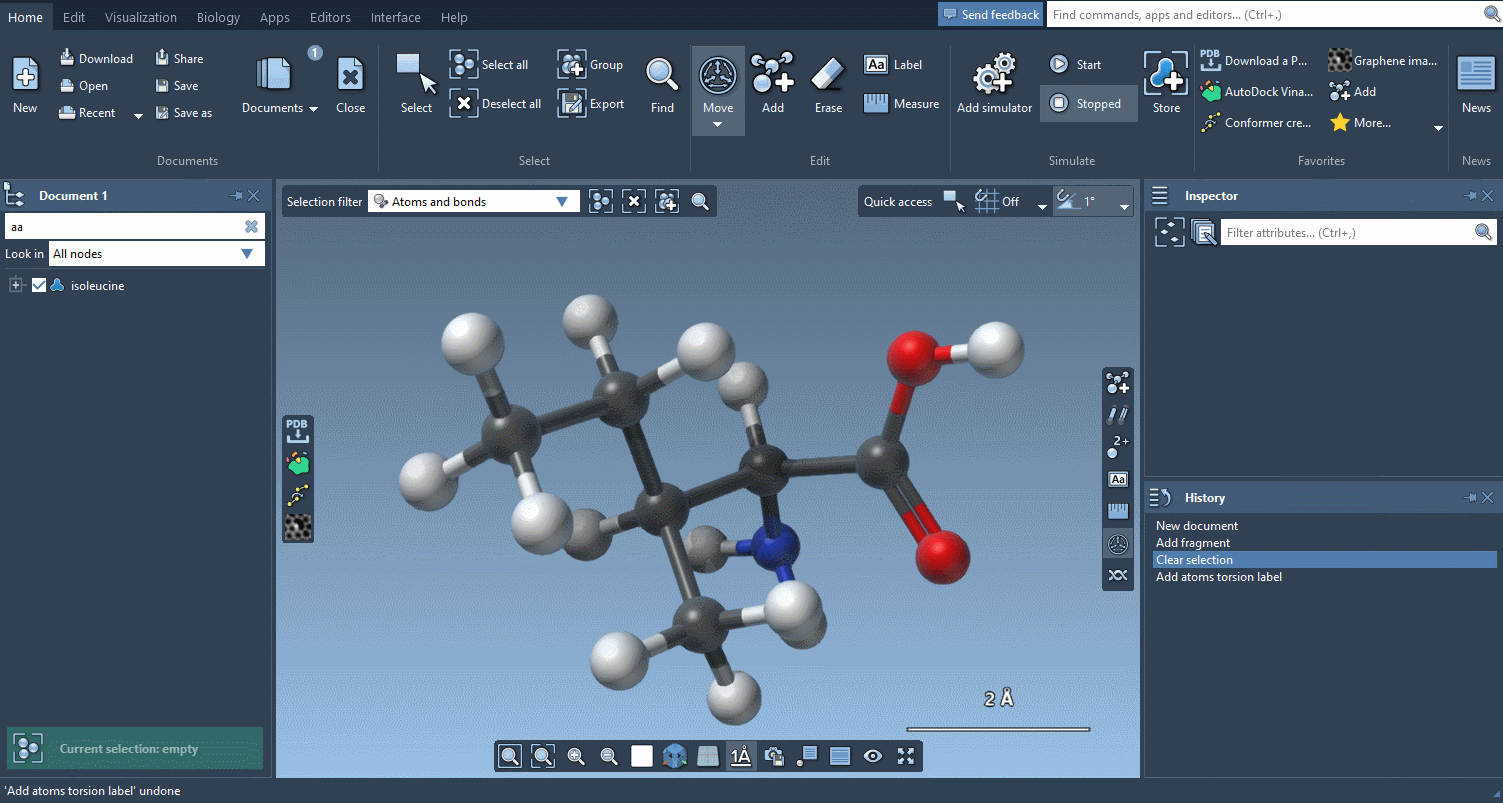Click the Send feedback button

tap(990, 15)
